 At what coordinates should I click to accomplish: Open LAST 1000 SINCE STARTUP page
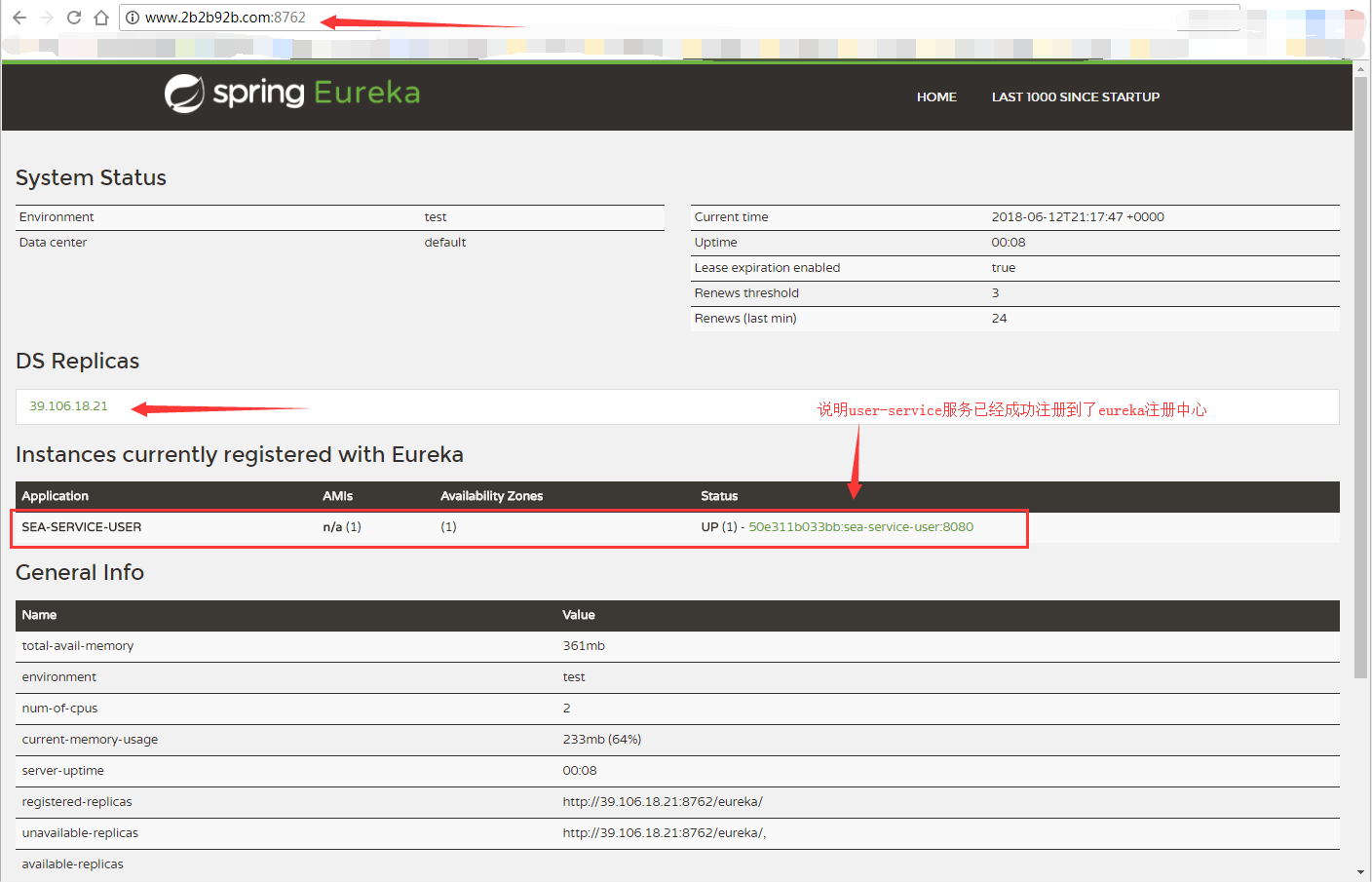[1076, 97]
